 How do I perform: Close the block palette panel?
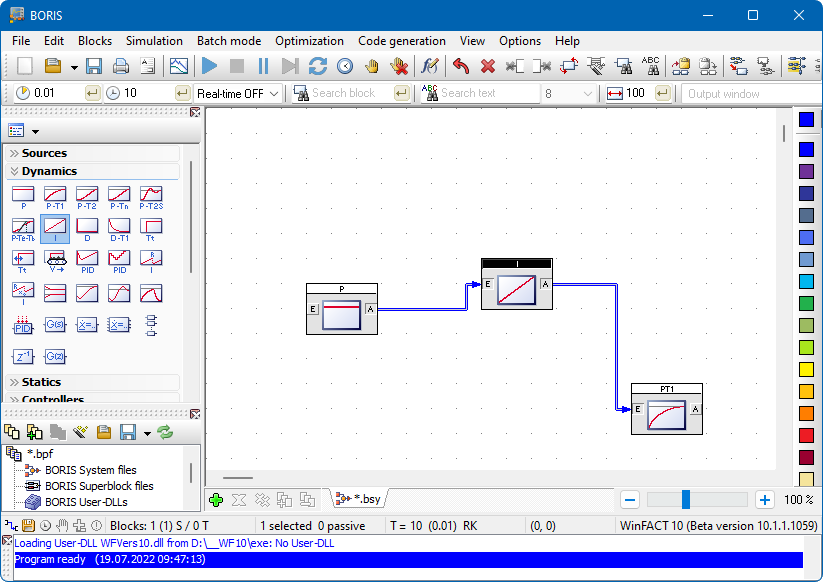click(x=195, y=112)
